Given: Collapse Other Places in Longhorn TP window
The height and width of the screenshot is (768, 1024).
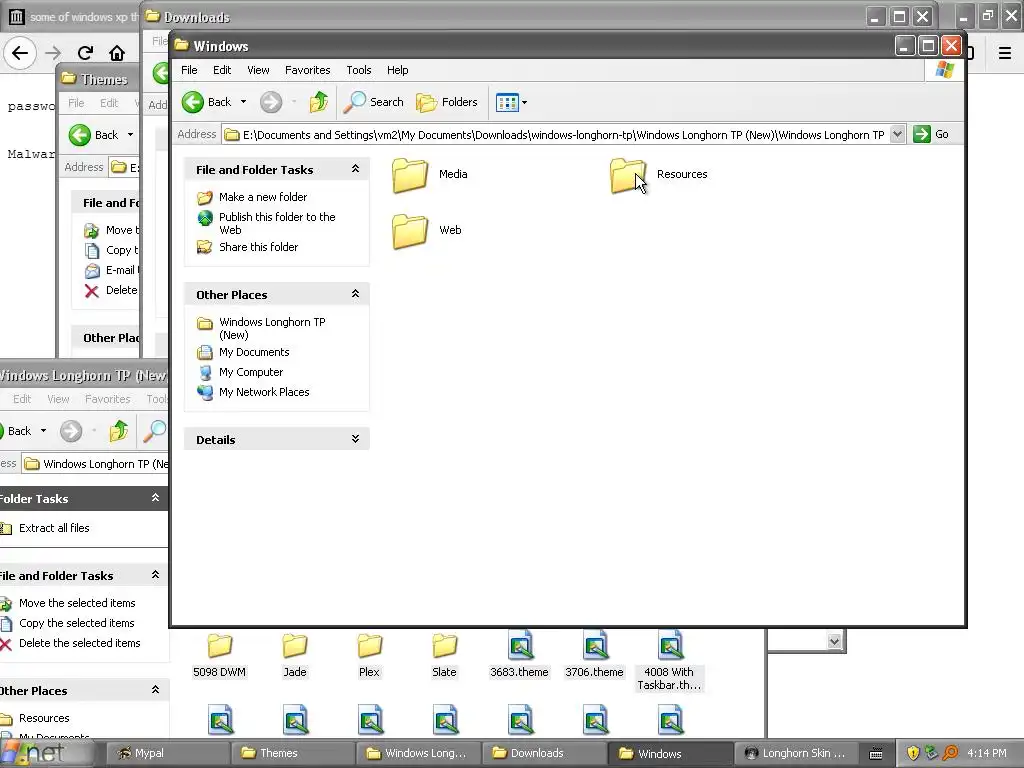Looking at the screenshot, I should 155,690.
